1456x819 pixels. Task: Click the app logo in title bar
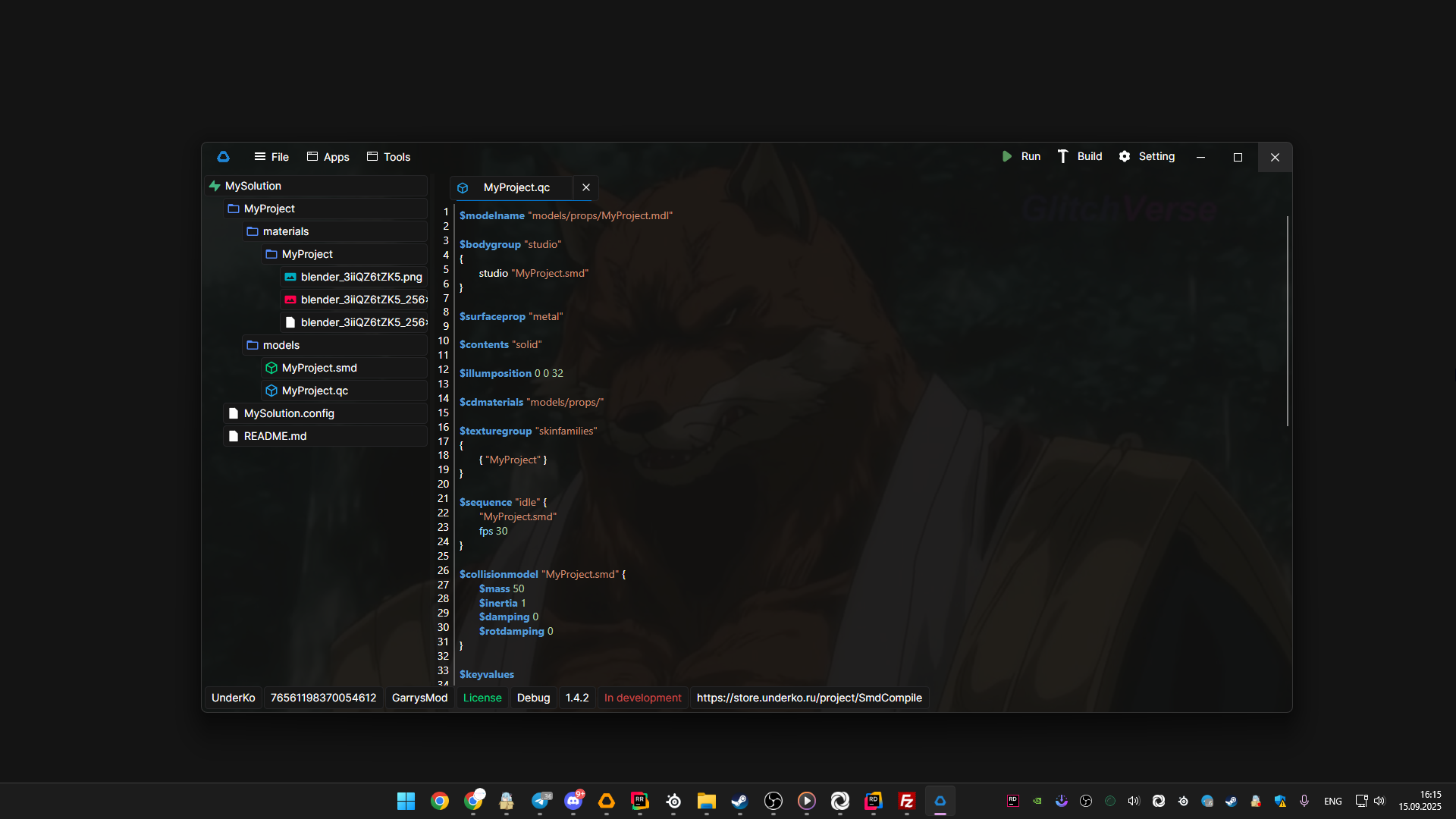223,157
